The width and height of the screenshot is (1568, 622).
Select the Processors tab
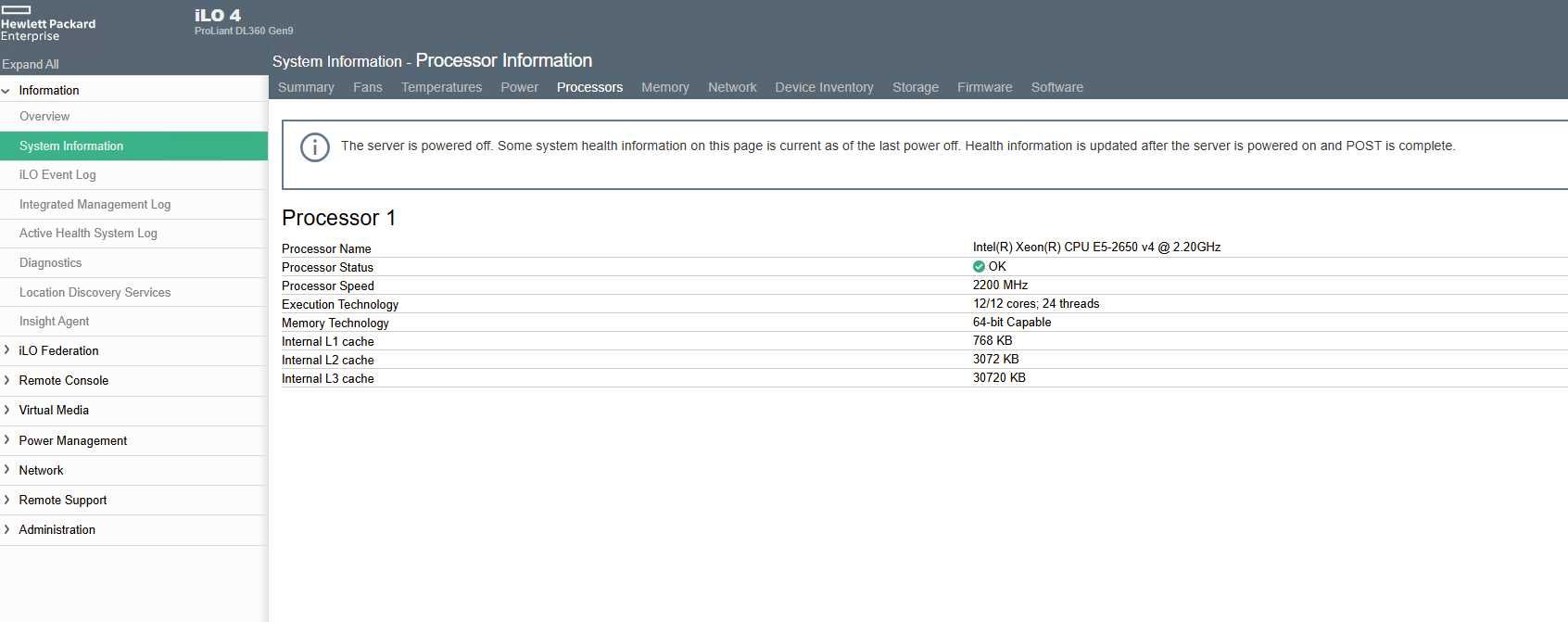[x=589, y=87]
